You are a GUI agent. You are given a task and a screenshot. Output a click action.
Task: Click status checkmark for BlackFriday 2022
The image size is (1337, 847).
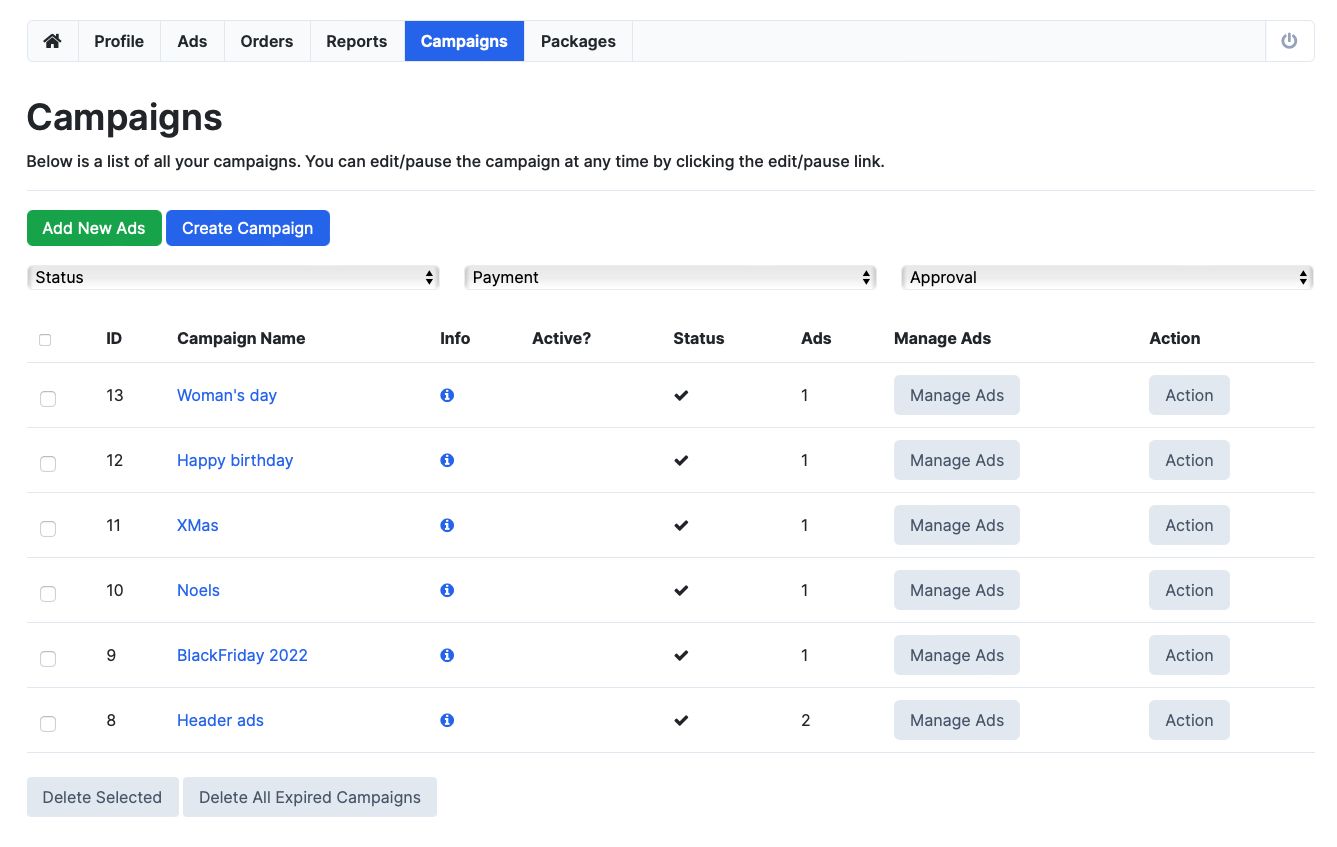coord(681,655)
